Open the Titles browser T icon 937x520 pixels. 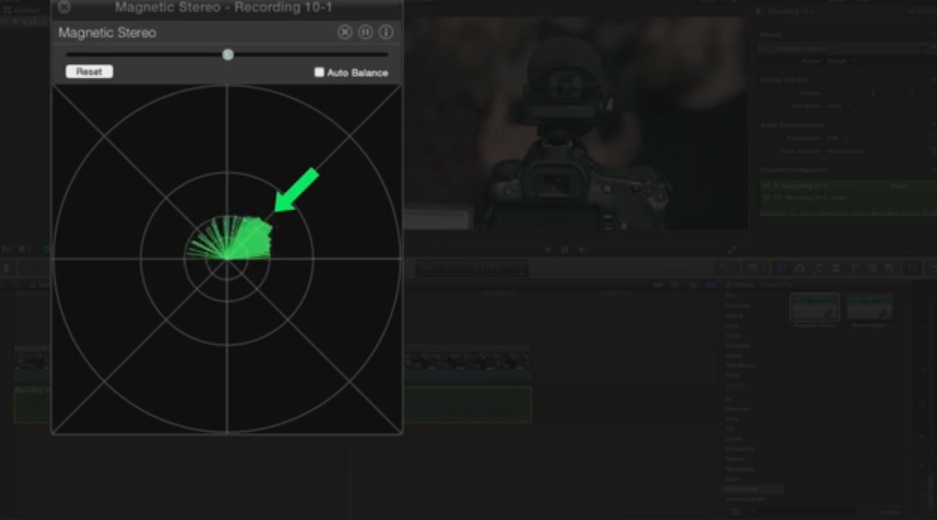click(x=853, y=268)
